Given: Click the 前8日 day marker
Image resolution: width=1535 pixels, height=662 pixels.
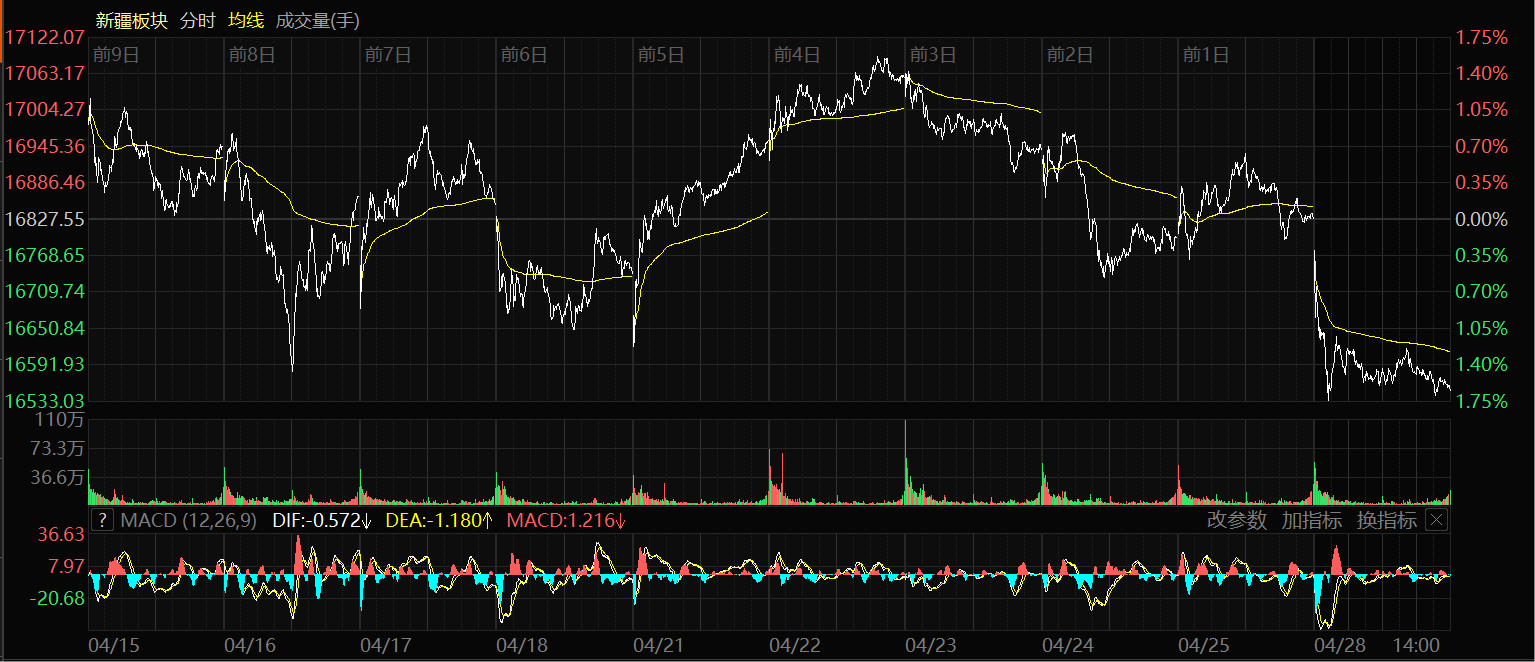Looking at the screenshot, I should click(x=251, y=54).
